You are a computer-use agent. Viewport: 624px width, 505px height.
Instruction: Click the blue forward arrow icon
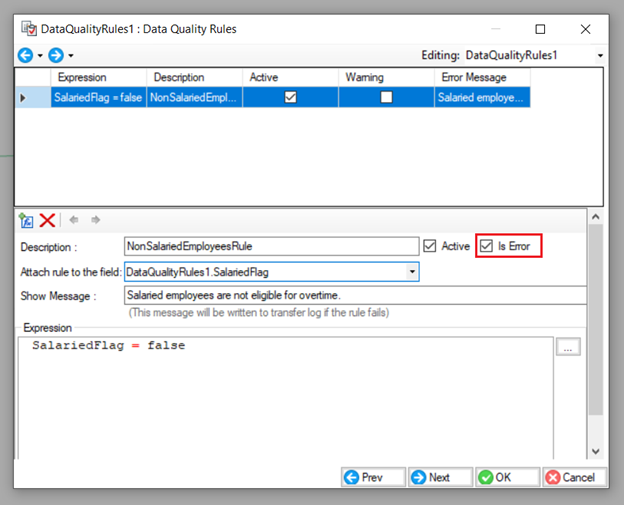coord(56,55)
